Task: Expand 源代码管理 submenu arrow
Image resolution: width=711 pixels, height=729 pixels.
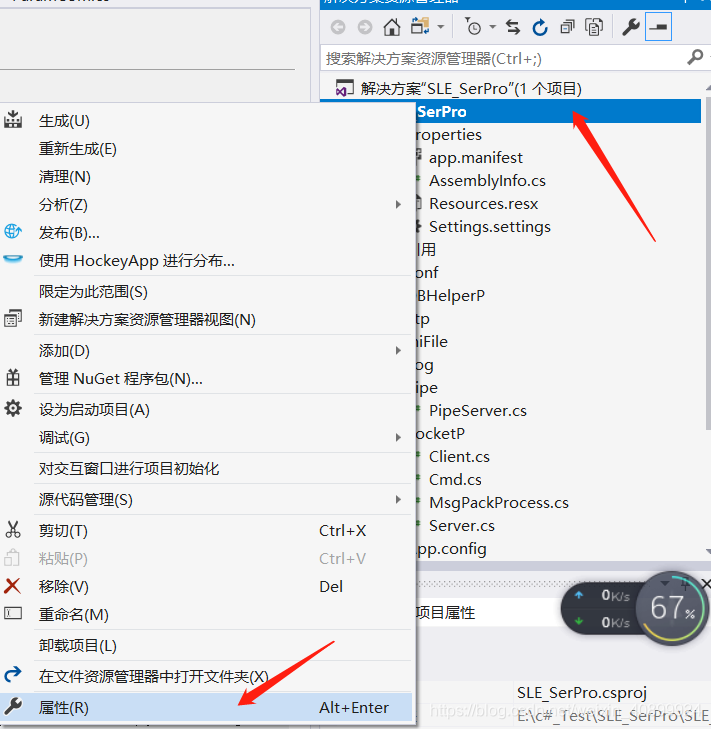Action: pyautogui.click(x=398, y=499)
